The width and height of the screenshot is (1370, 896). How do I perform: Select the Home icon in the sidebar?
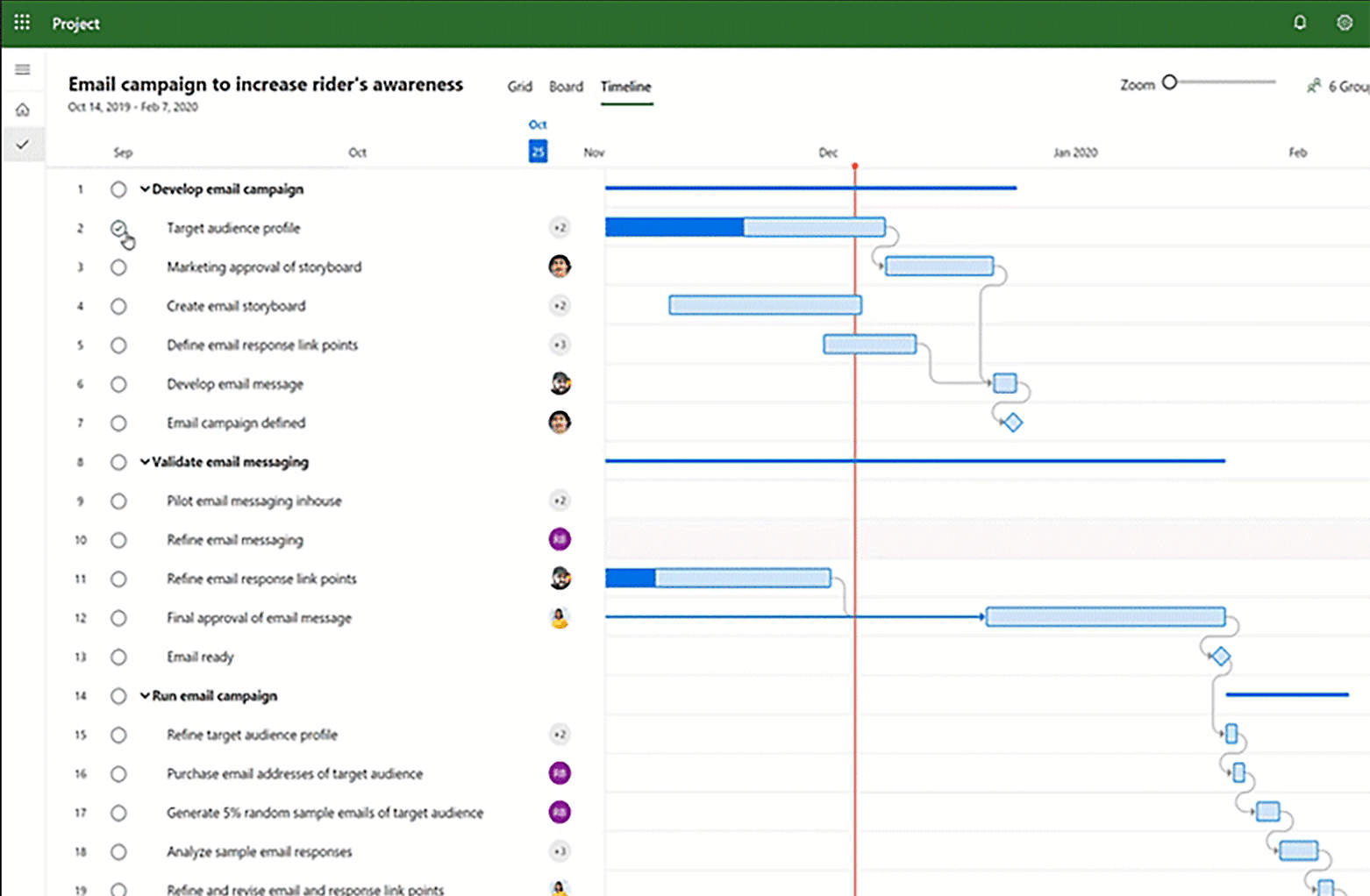pyautogui.click(x=23, y=109)
